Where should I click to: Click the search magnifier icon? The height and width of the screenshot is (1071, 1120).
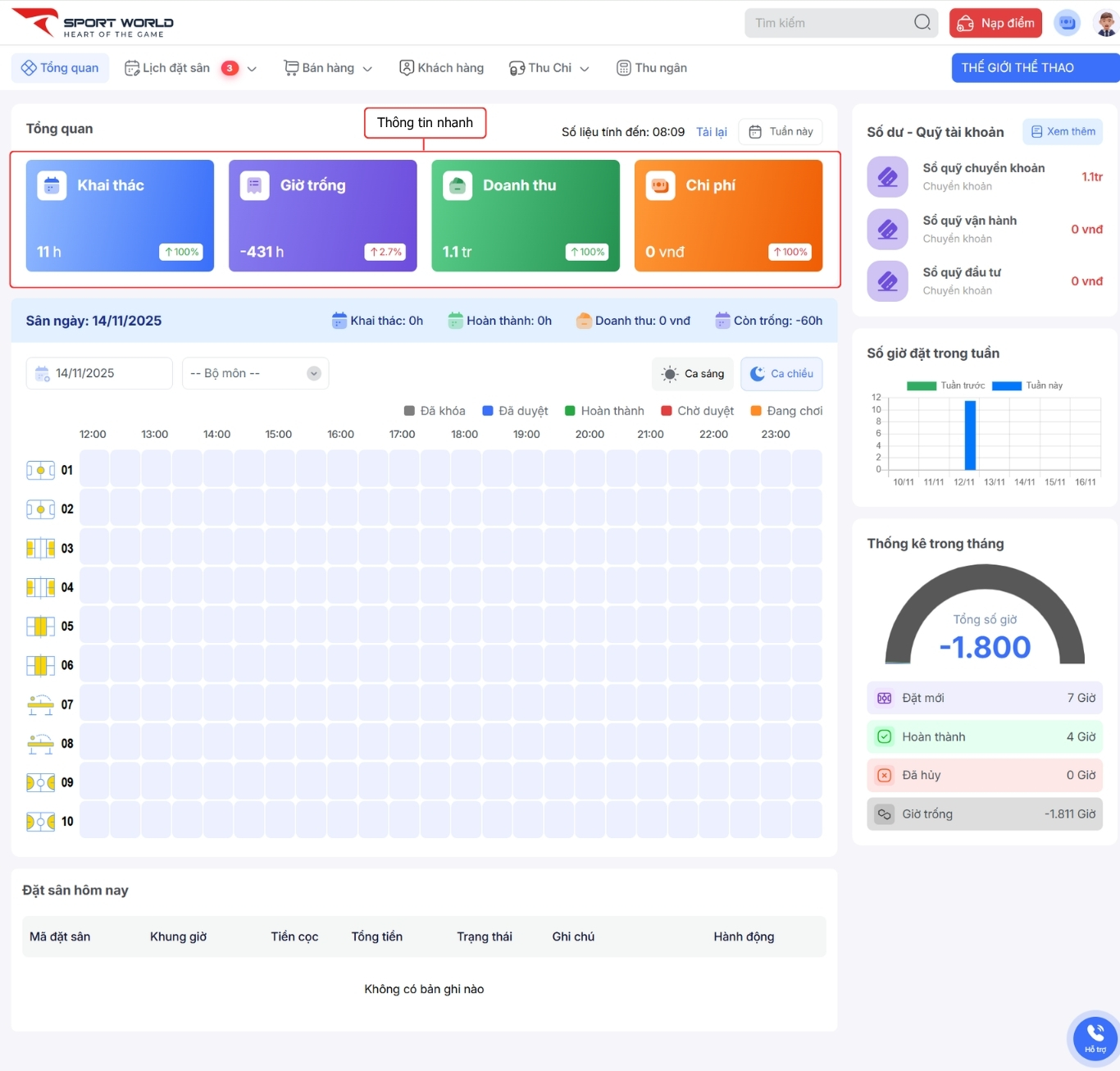[x=922, y=22]
